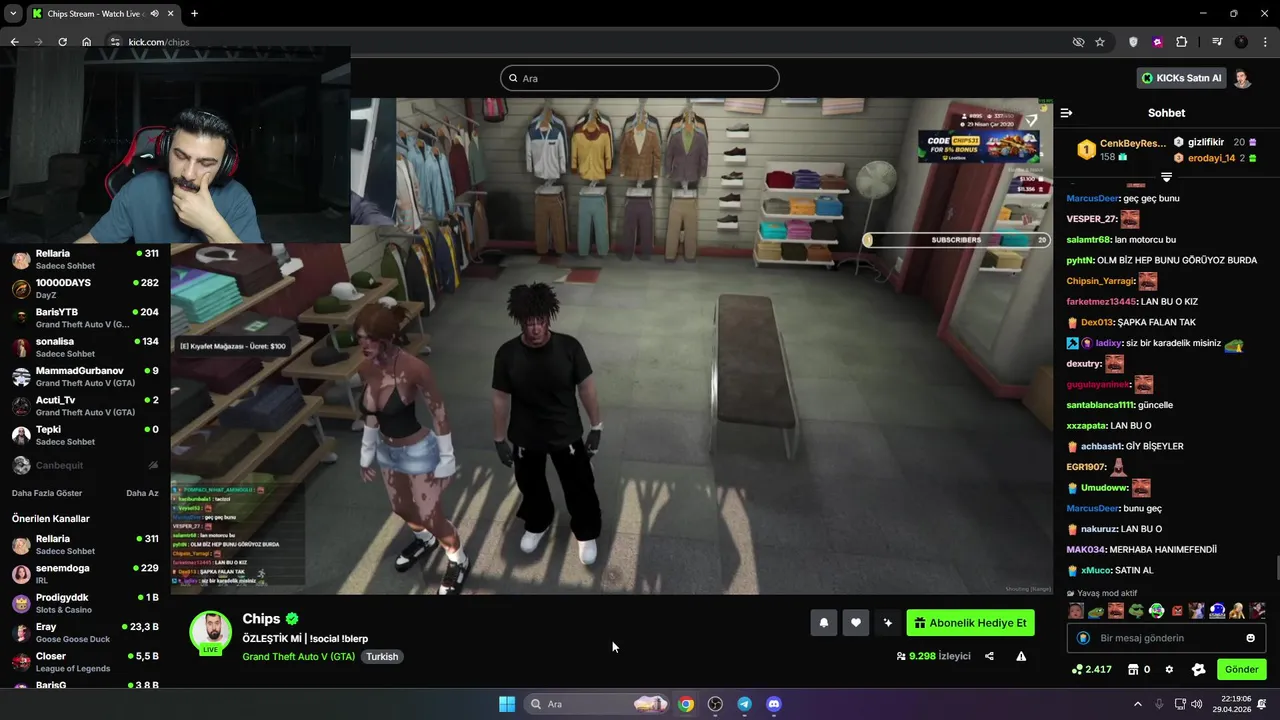1280x720 pixels.
Task: Click the Chips channel name
Action: click(x=261, y=619)
